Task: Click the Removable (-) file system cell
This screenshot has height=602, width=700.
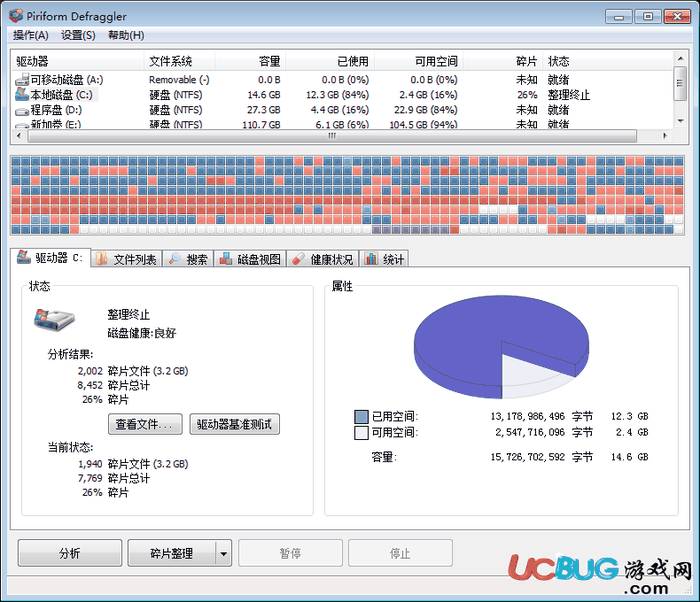Action: click(x=179, y=80)
